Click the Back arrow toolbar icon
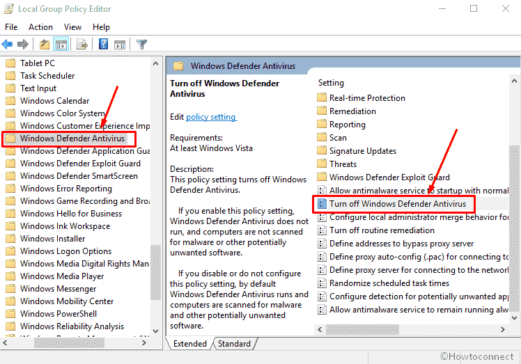The image size is (521, 364). tap(7, 44)
